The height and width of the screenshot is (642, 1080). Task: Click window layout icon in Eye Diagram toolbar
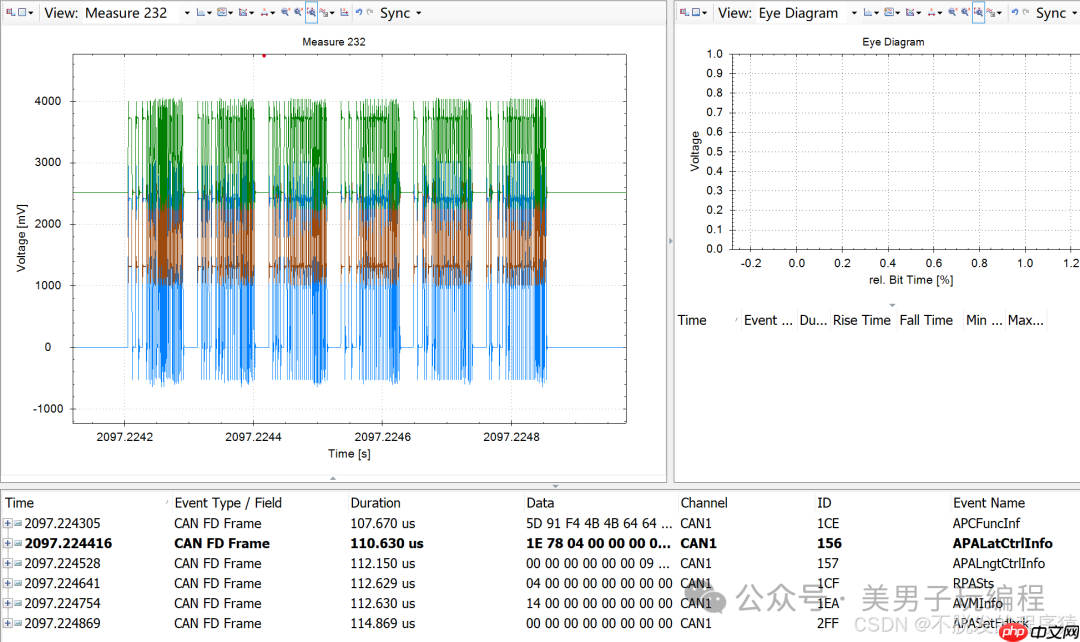696,13
